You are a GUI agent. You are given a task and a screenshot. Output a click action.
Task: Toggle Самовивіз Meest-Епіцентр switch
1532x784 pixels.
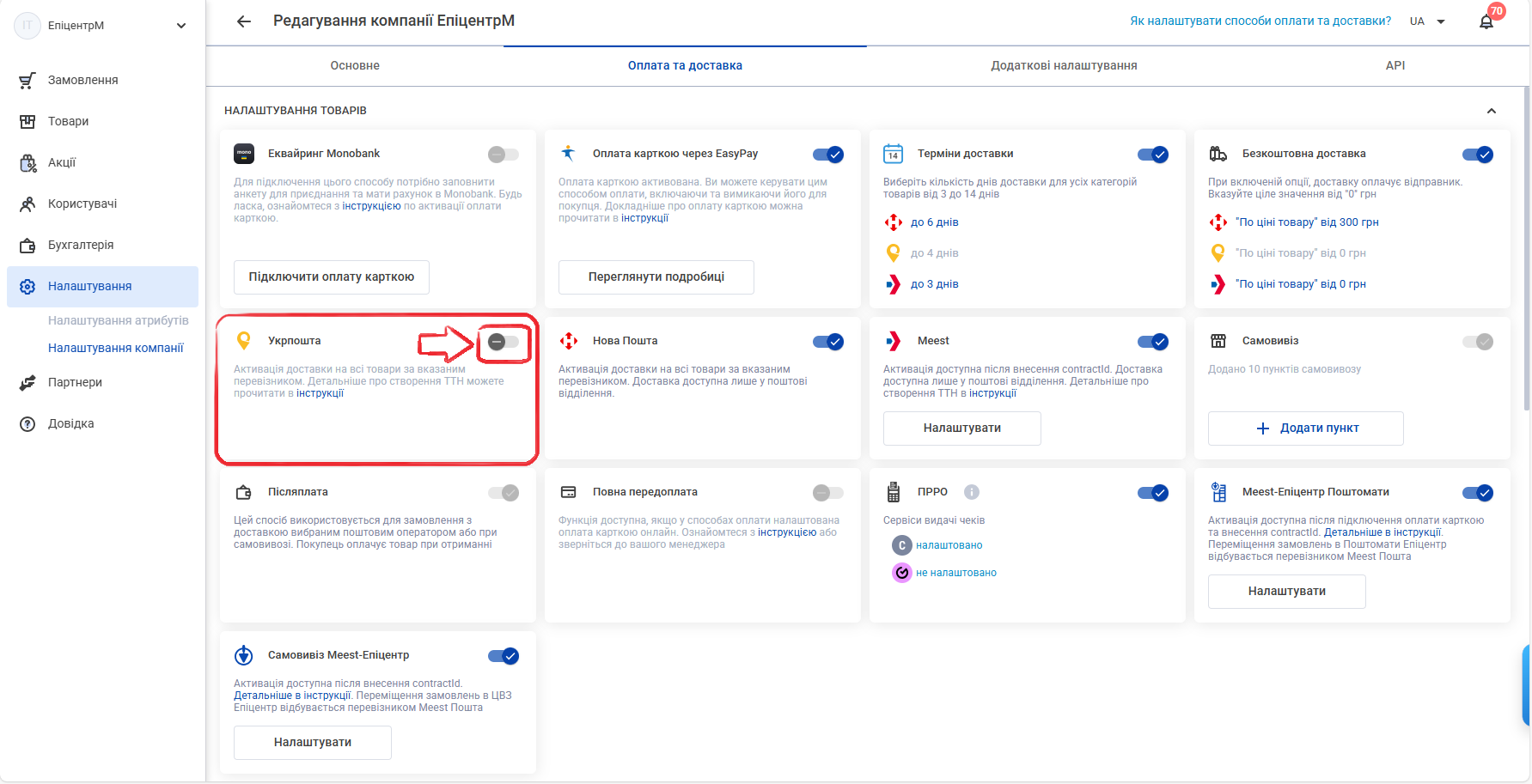pyautogui.click(x=504, y=656)
